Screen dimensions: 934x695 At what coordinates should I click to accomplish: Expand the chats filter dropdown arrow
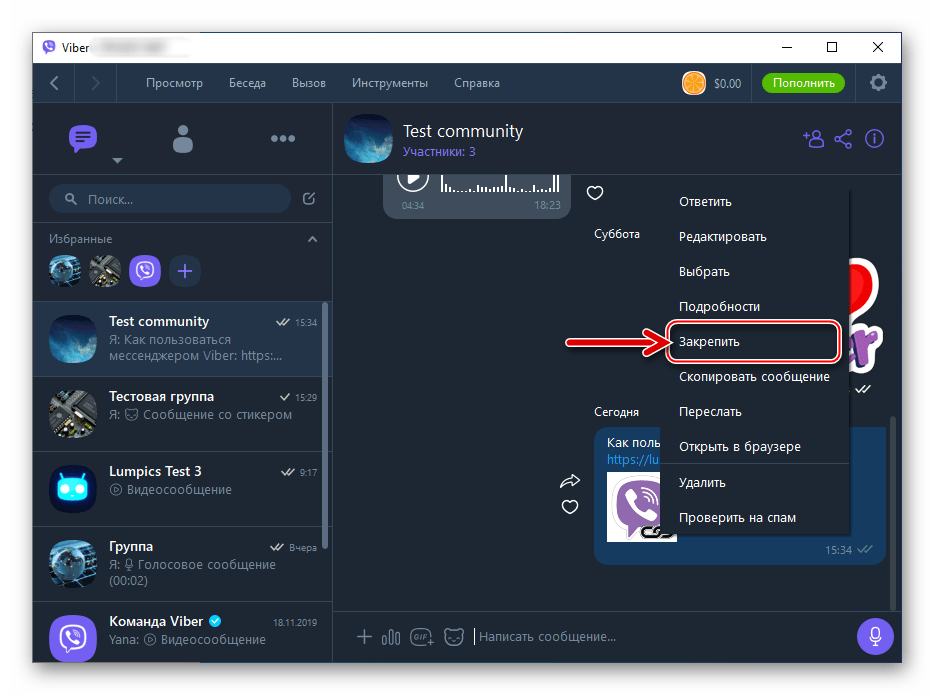pos(117,161)
